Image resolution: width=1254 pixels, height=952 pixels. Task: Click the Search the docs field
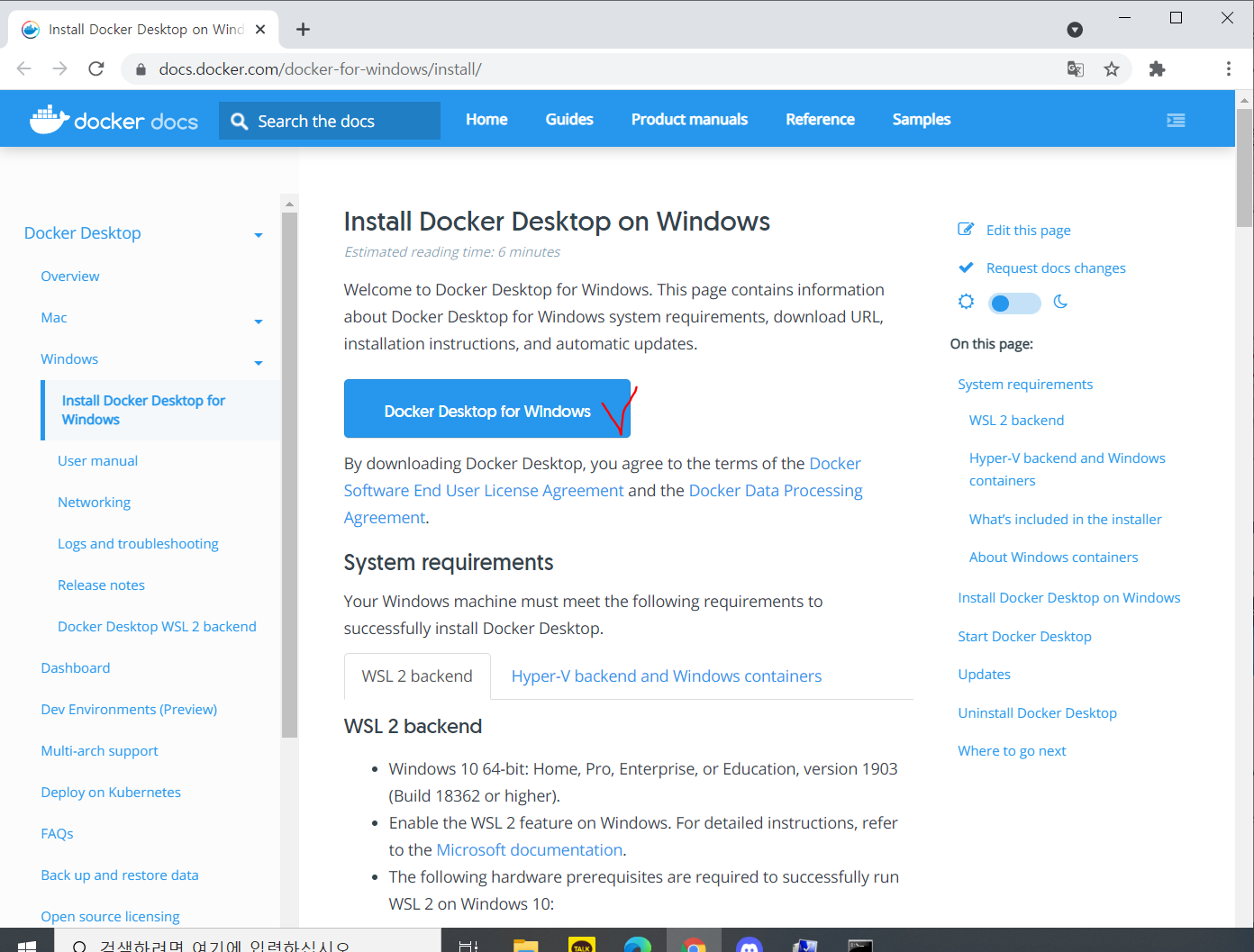point(330,121)
